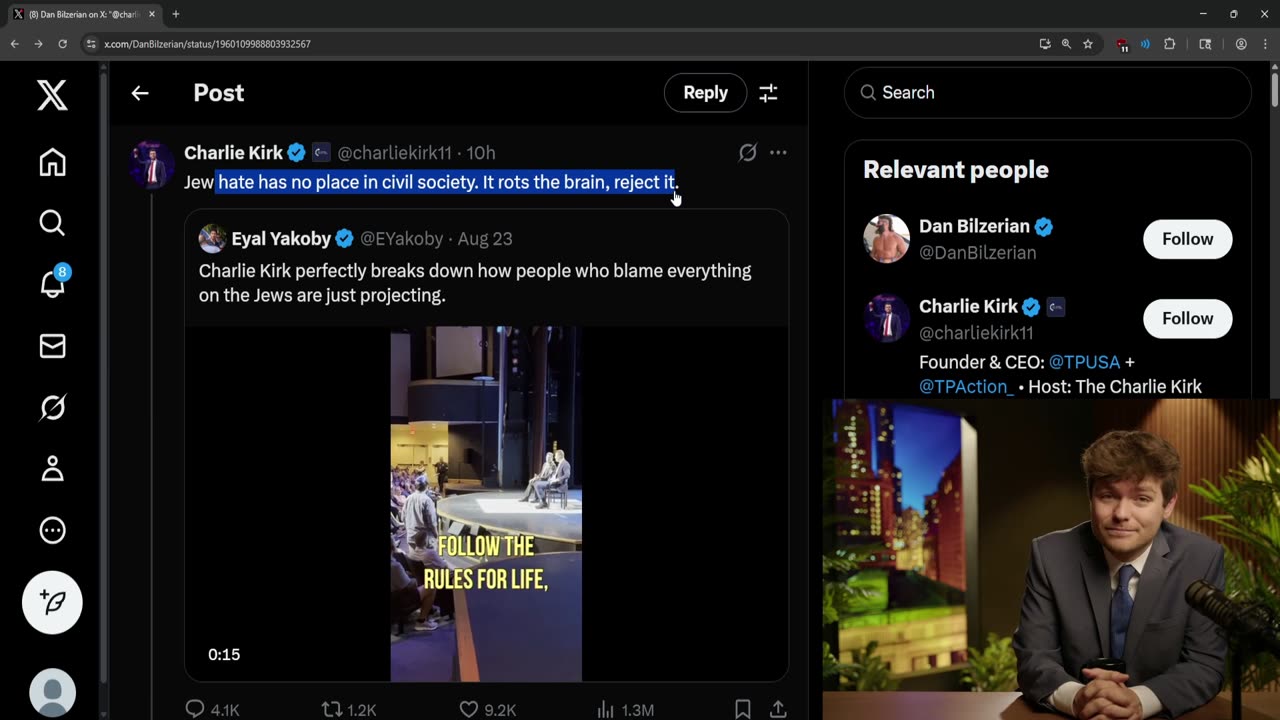Image resolution: width=1280 pixels, height=720 pixels.
Task: Open the Home feed from the sidebar
Action: point(52,162)
